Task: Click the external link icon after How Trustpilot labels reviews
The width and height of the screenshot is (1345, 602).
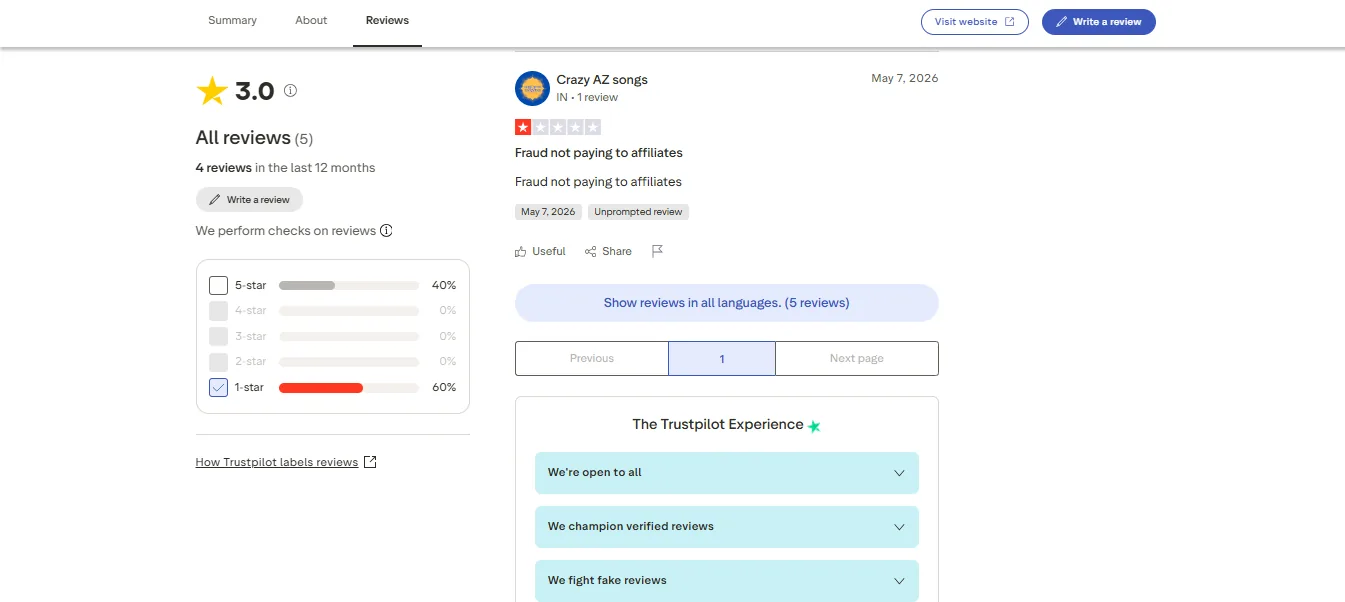Action: pyautogui.click(x=370, y=462)
